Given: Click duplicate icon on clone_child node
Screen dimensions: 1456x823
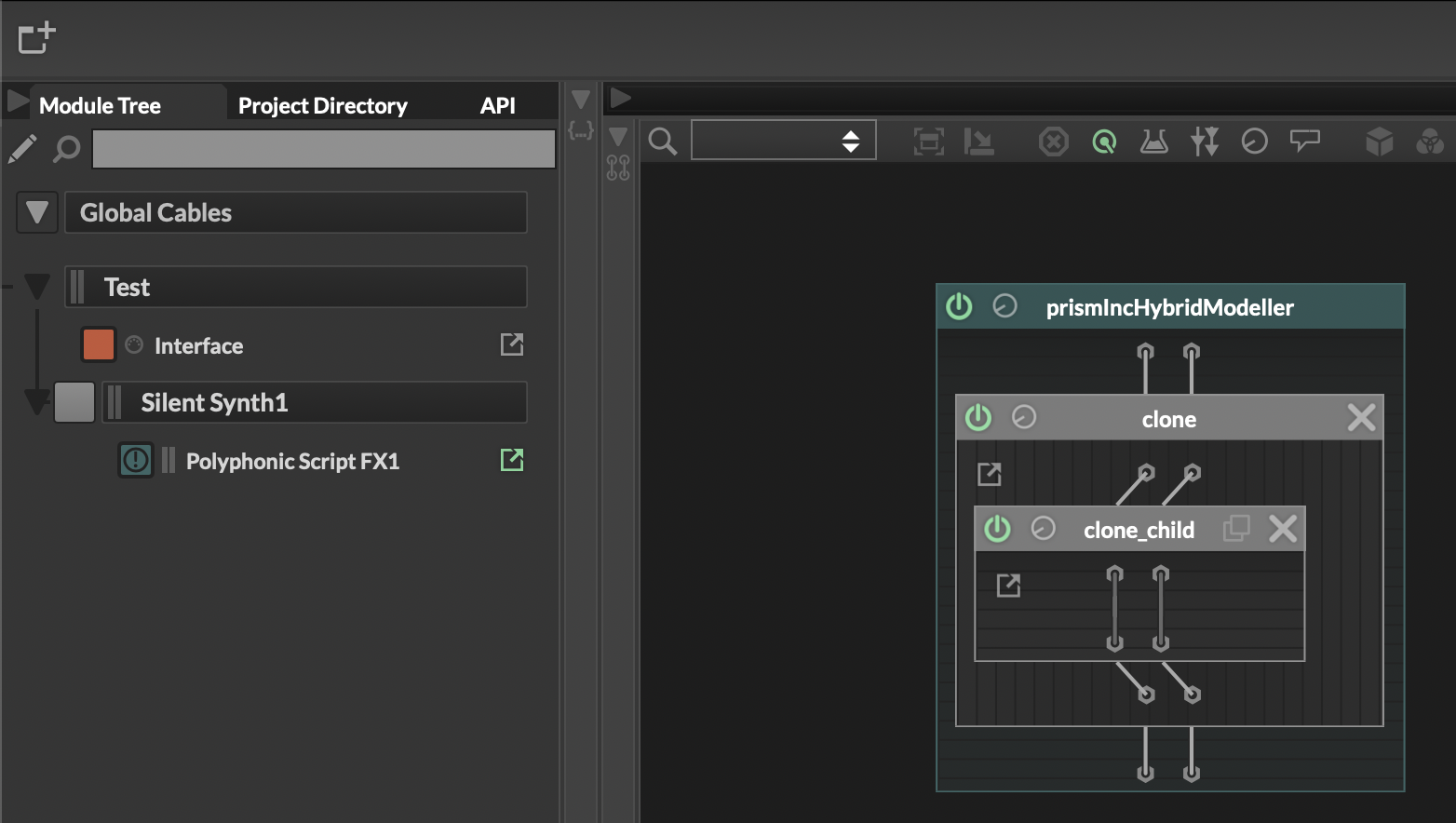Looking at the screenshot, I should [x=1236, y=528].
